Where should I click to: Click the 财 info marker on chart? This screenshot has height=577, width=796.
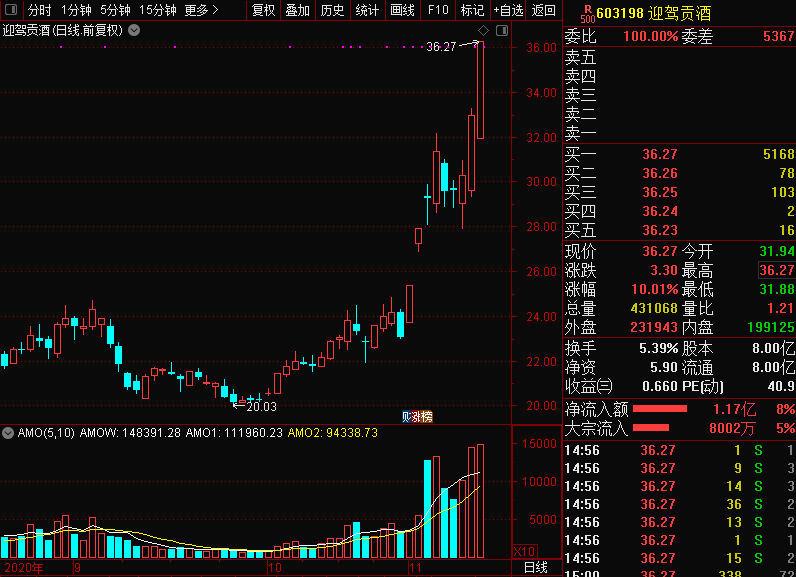407,416
